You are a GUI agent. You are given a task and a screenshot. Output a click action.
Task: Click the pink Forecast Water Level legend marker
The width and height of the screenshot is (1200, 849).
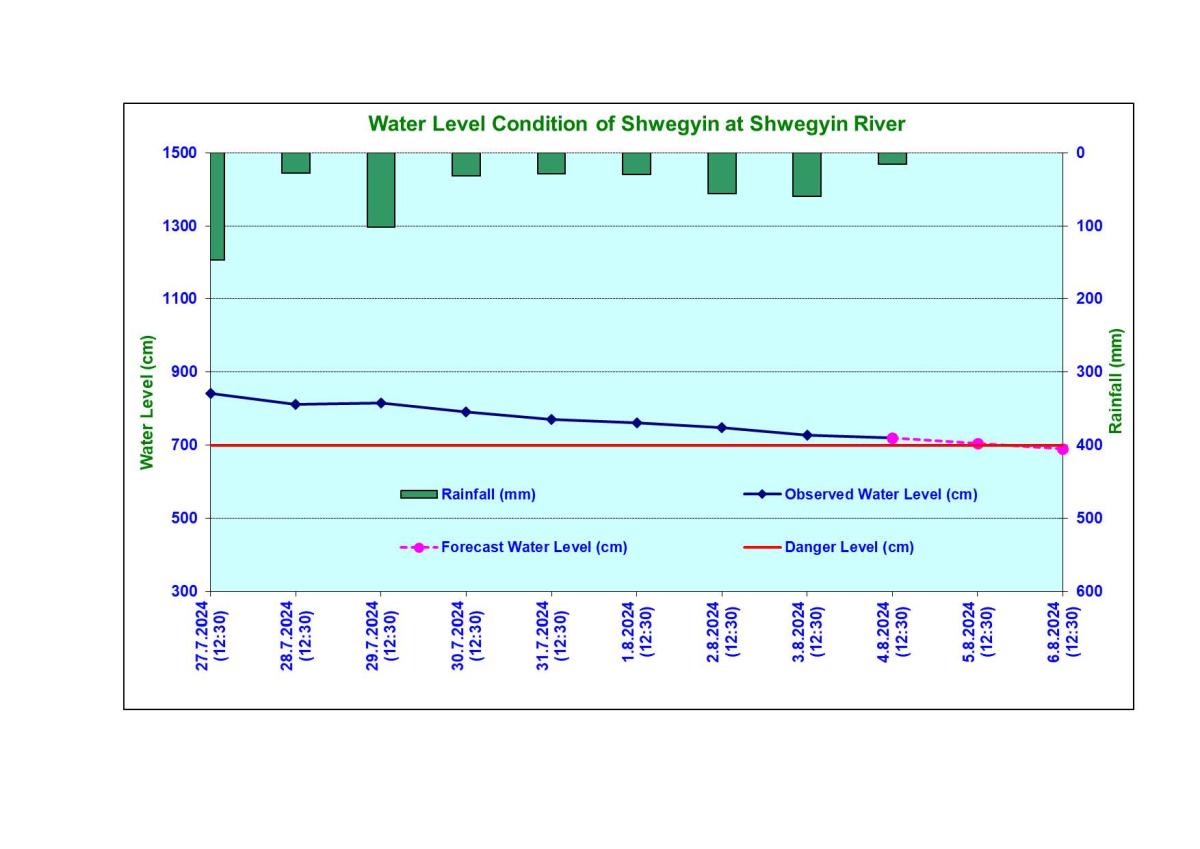point(419,547)
